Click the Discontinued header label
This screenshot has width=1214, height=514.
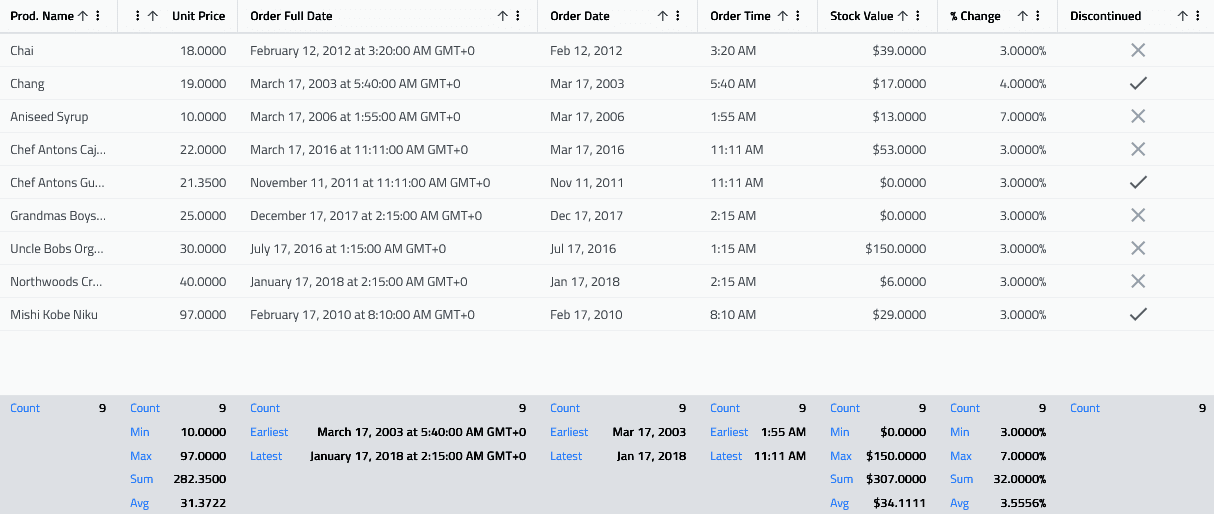pyautogui.click(x=1106, y=16)
